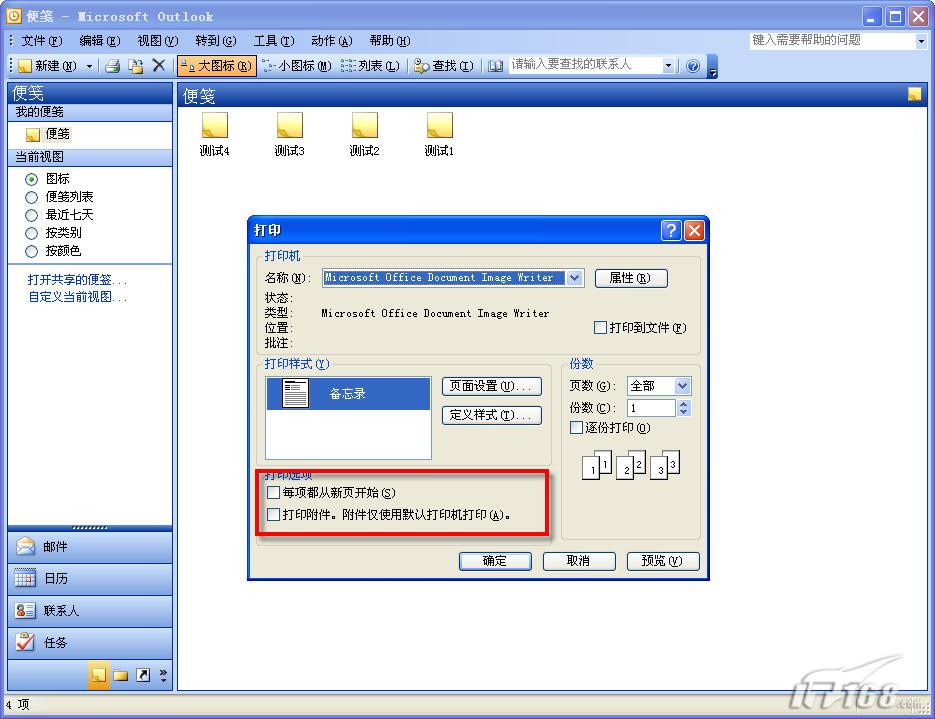Open the 测试1 note icon
Screen dimensions: 935x719
point(439,126)
